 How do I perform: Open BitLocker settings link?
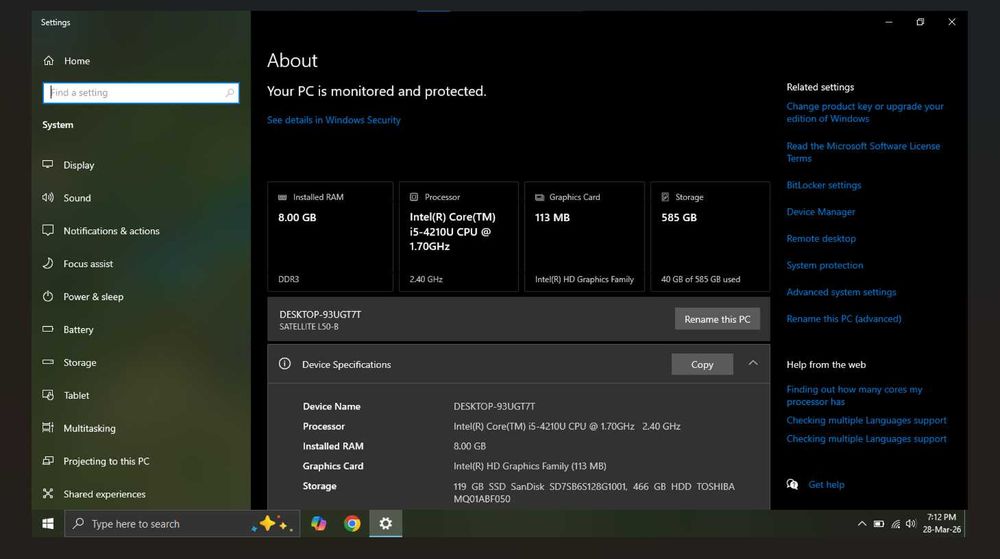823,185
